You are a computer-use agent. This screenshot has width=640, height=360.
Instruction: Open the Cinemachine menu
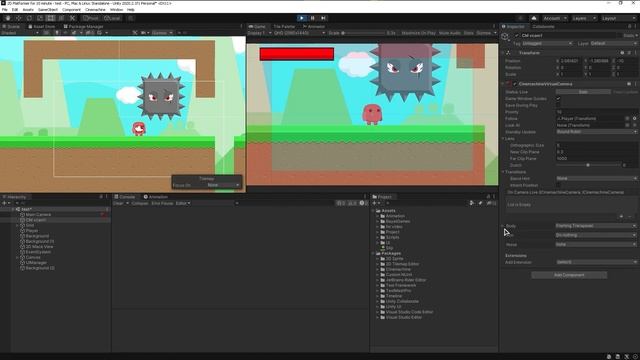tap(95, 9)
